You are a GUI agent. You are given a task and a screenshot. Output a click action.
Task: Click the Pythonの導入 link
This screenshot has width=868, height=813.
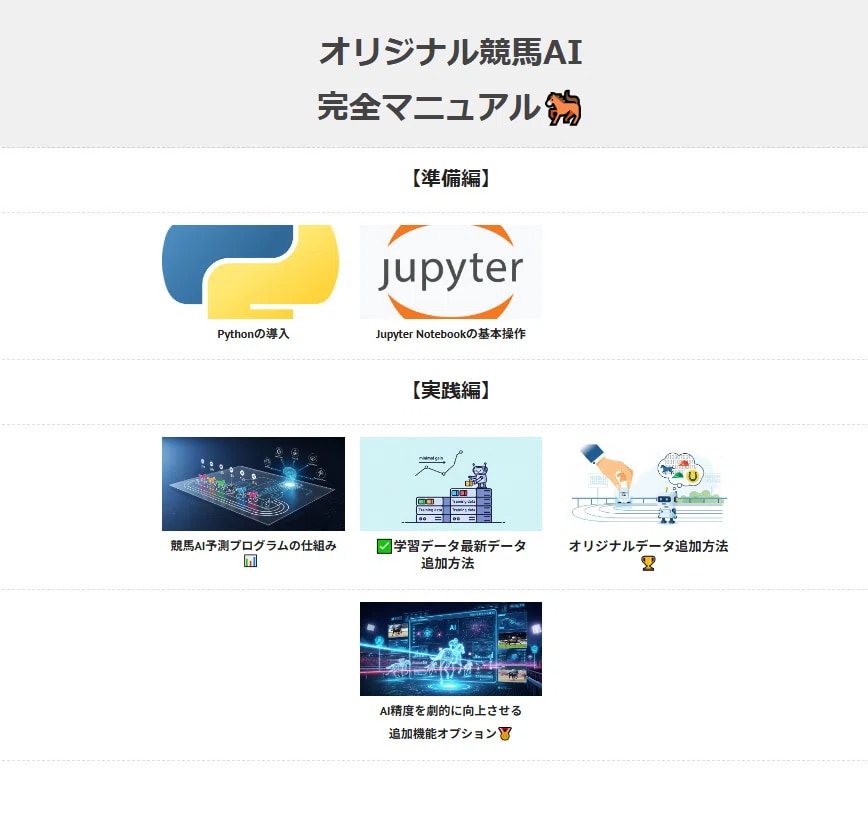click(x=253, y=334)
